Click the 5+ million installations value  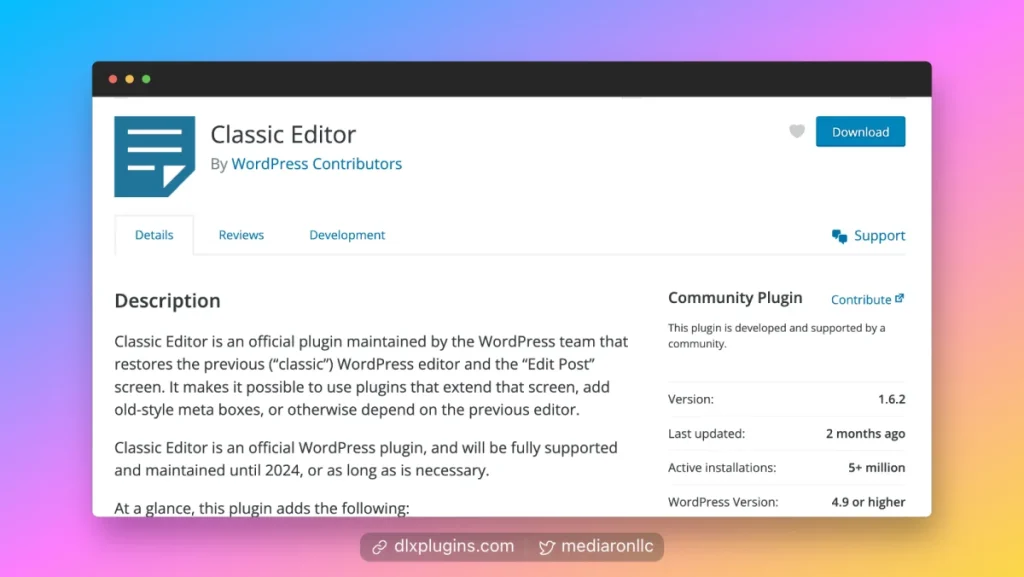876,467
